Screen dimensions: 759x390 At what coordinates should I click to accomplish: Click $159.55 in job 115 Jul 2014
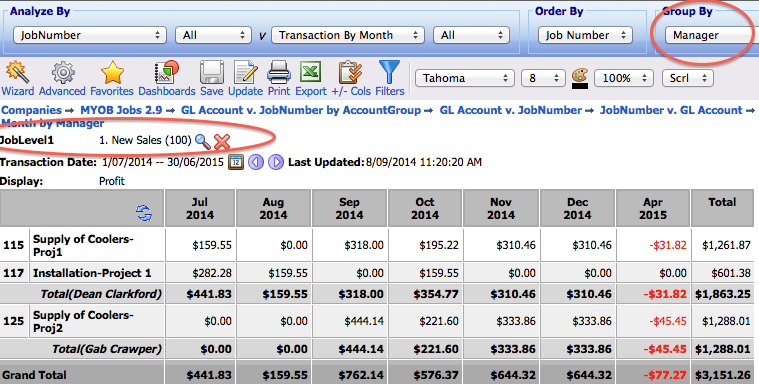pos(212,245)
